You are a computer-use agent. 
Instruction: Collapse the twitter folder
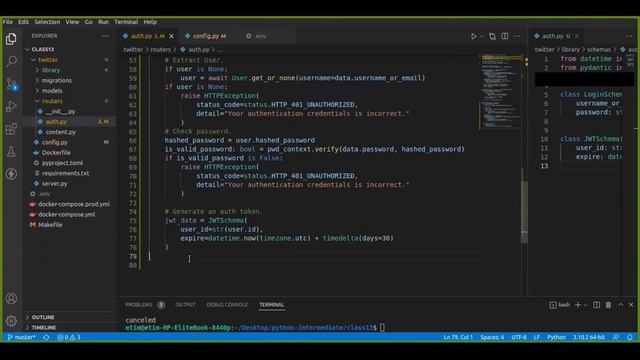tap(69, 60)
